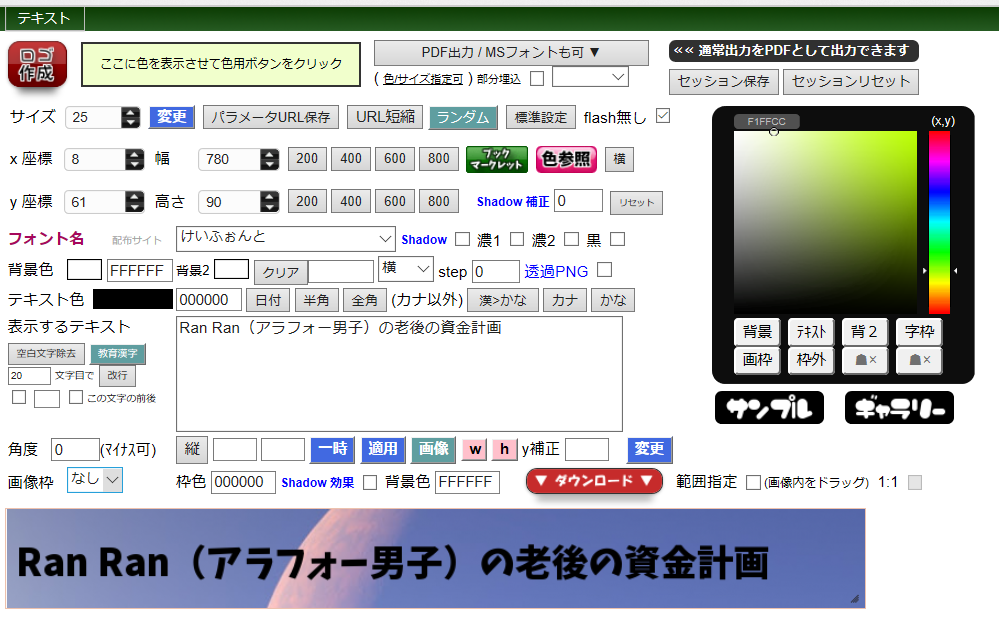Viewport: 999px width, 629px height.
Task: Enable the Shadow checkbox beside font name
Action: click(x=463, y=239)
